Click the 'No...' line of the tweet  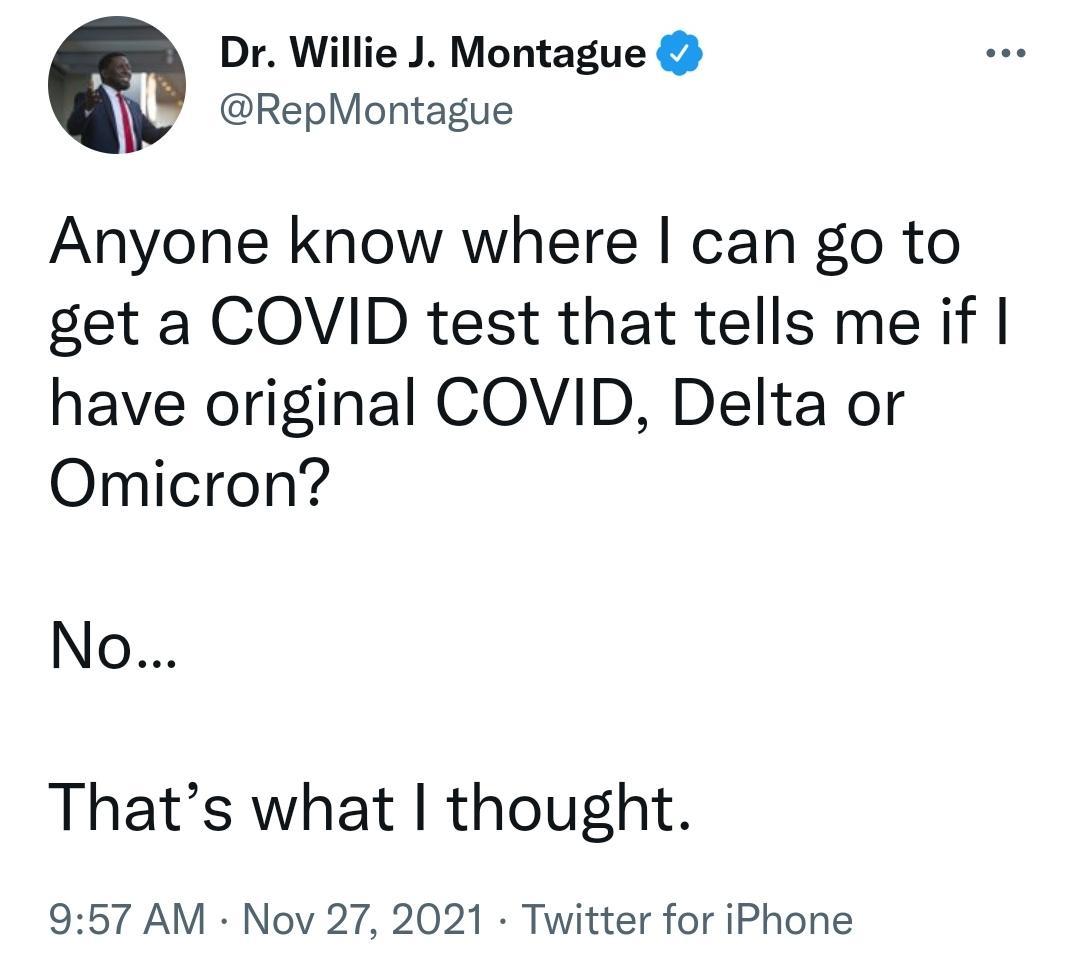click(114, 645)
